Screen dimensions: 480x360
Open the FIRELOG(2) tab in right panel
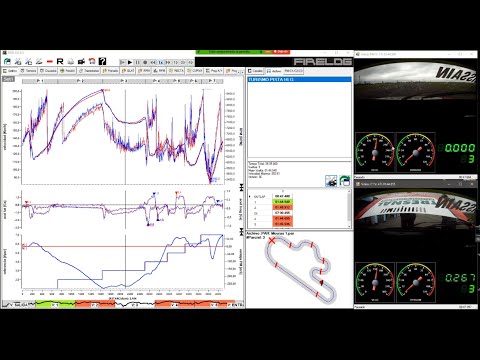[293, 71]
